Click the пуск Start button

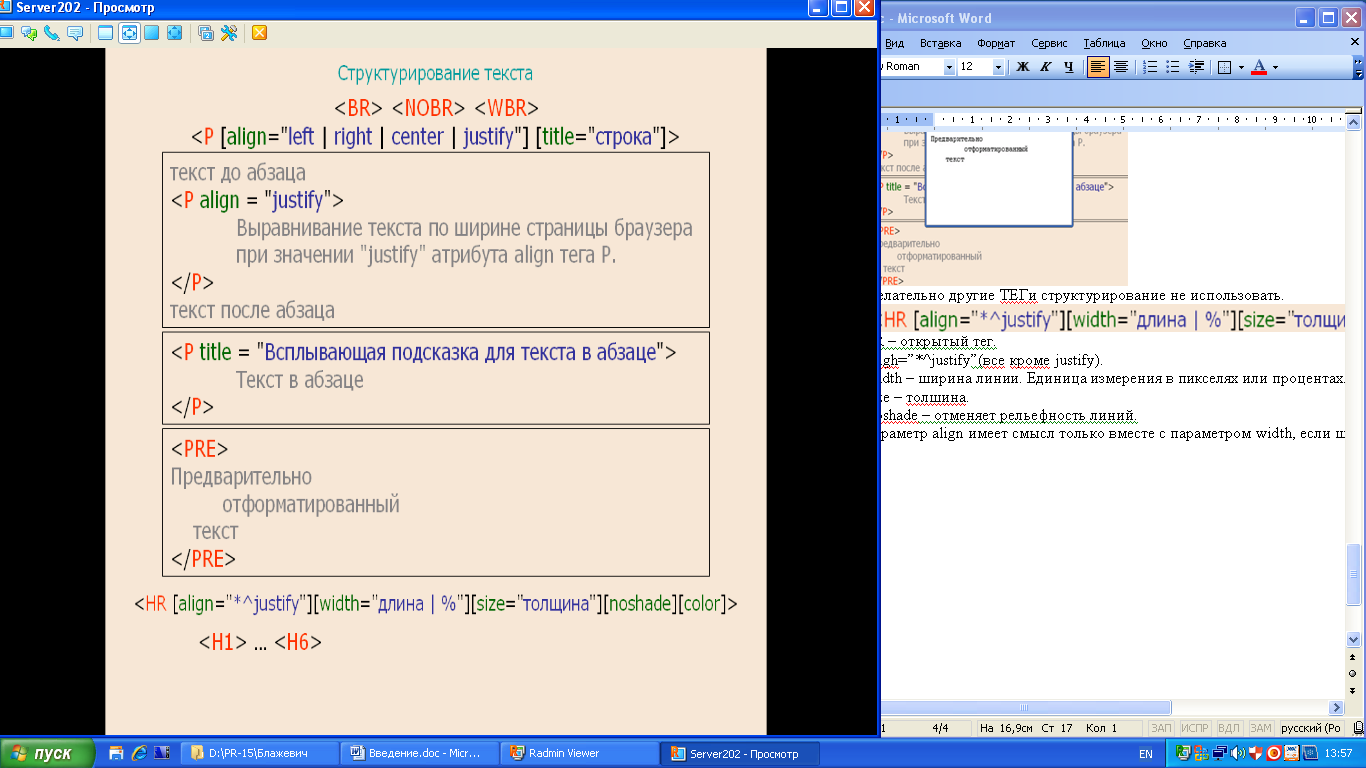tap(48, 753)
